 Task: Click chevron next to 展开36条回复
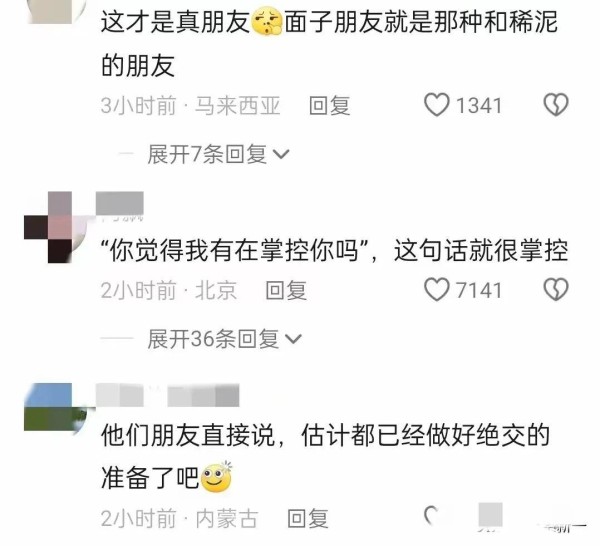coord(293,339)
